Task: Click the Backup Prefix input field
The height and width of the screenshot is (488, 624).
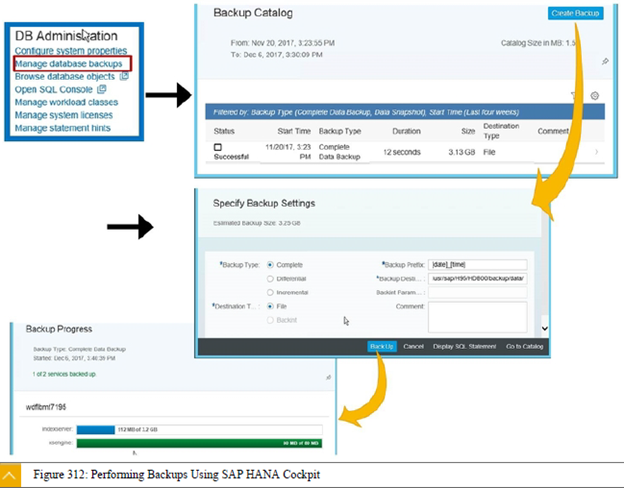Action: pyautogui.click(x=478, y=265)
